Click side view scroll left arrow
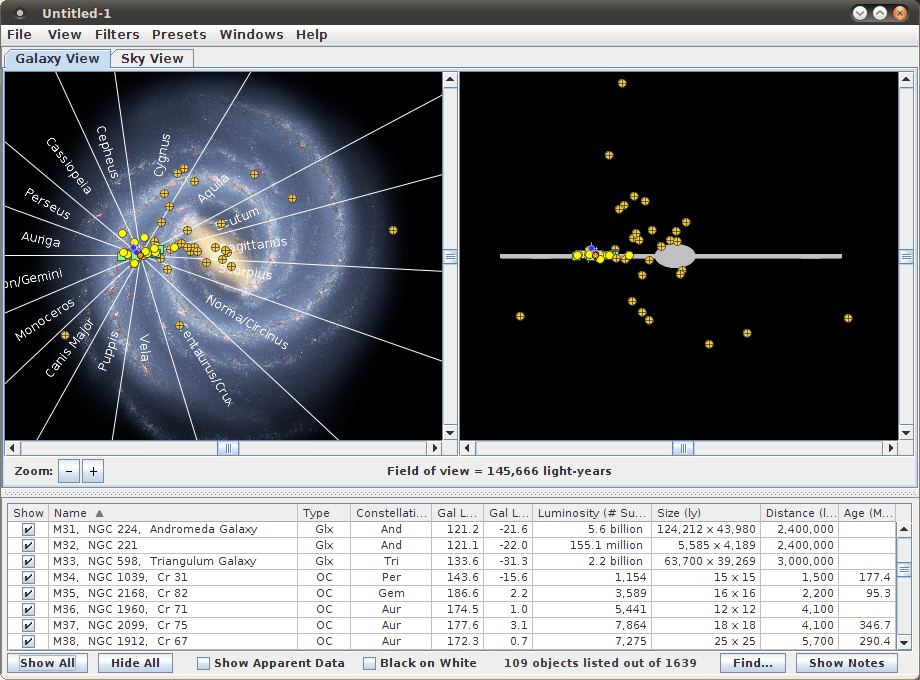 coord(468,448)
